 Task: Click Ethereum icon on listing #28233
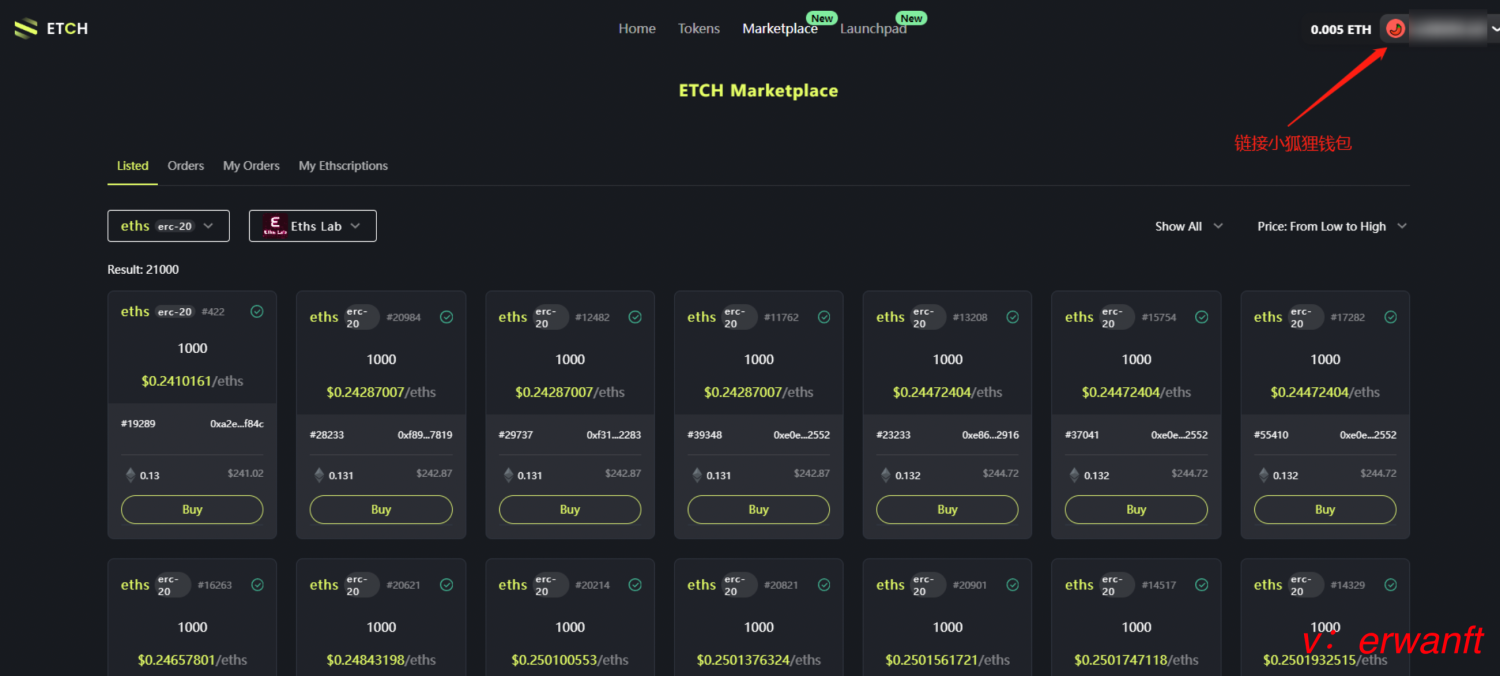tap(319, 475)
